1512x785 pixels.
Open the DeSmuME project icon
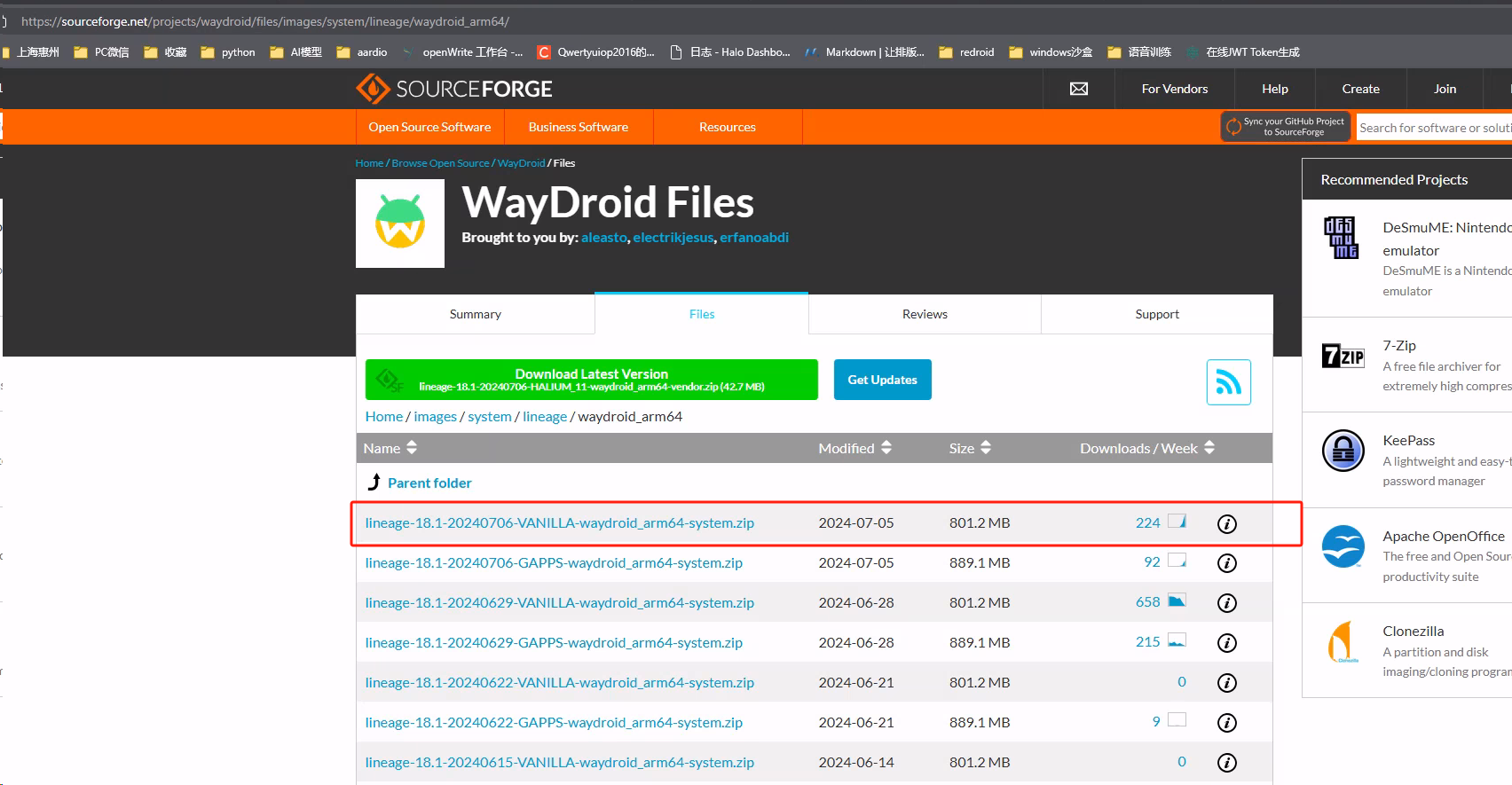pyautogui.click(x=1341, y=238)
